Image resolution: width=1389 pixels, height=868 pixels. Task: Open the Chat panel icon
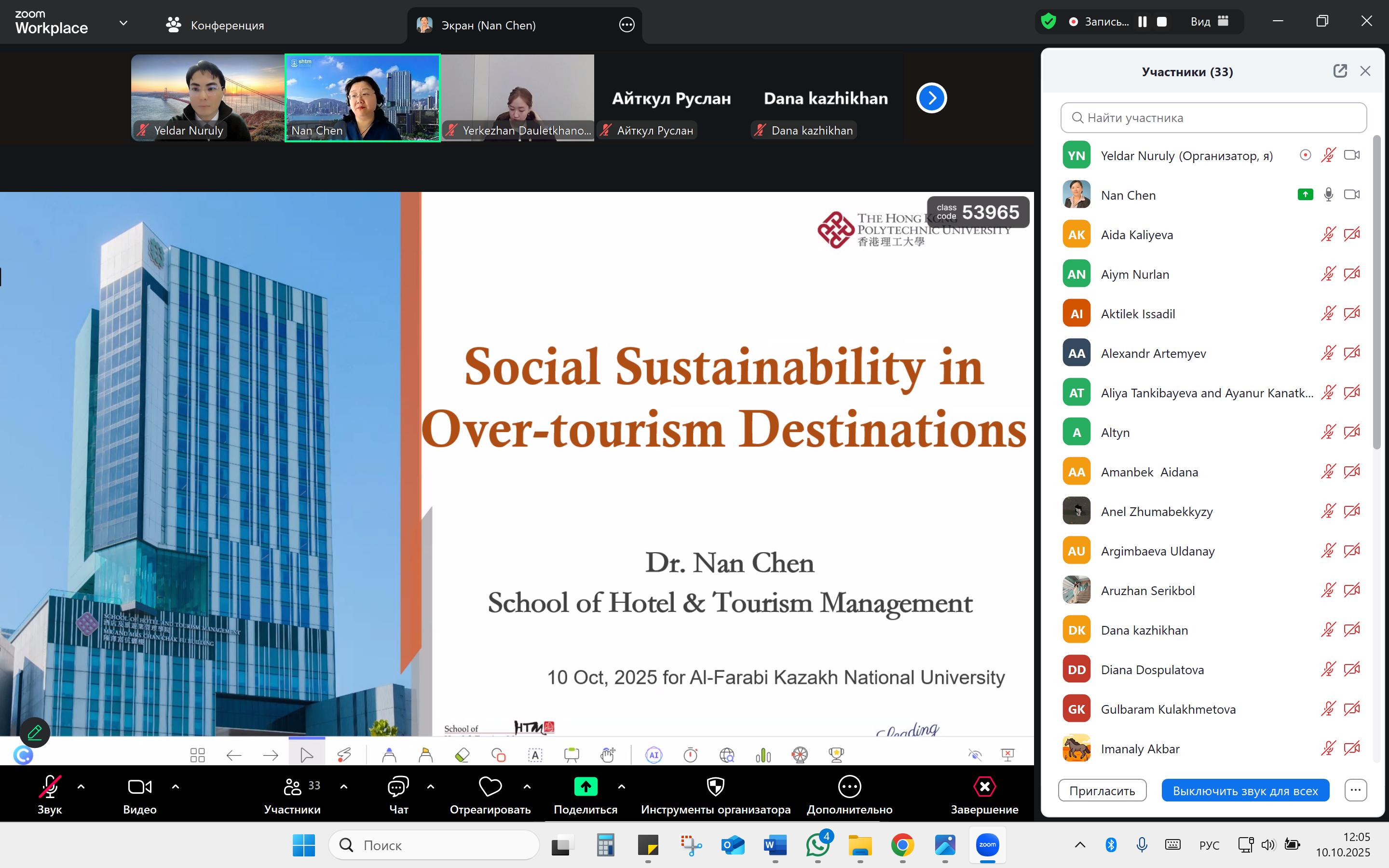coord(398,787)
